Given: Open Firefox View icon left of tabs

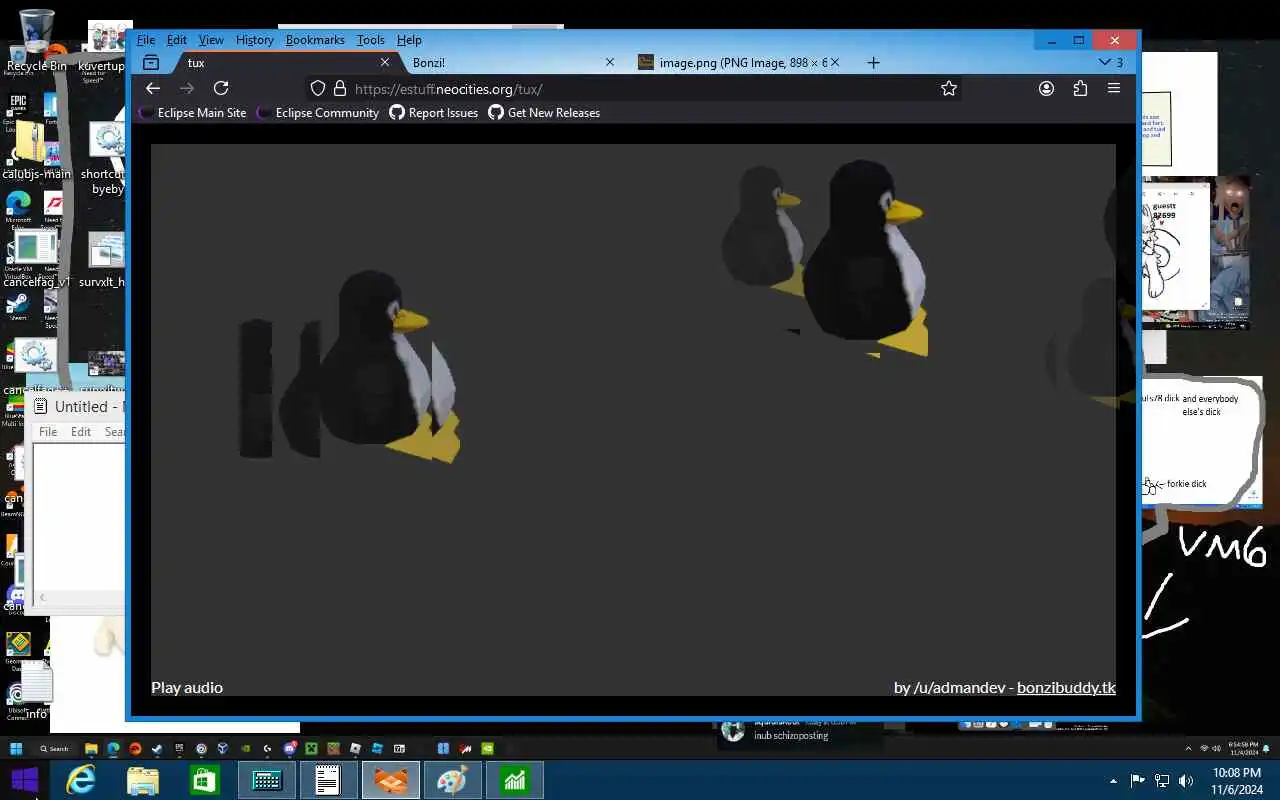Looking at the screenshot, I should click(151, 62).
